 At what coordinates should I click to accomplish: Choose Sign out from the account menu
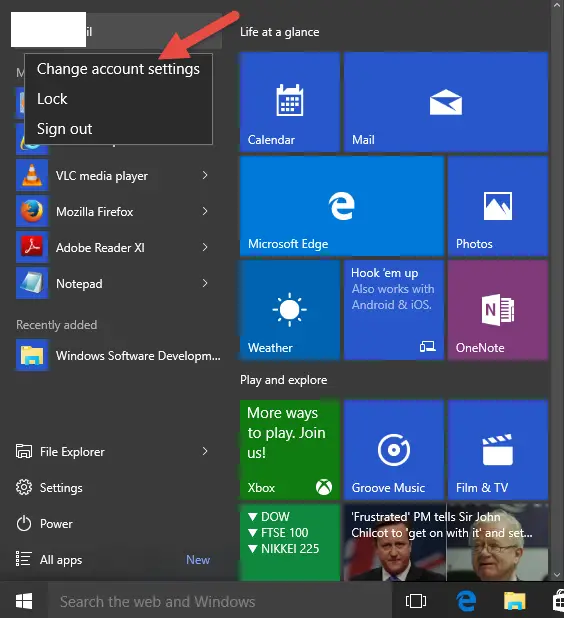tap(118, 129)
